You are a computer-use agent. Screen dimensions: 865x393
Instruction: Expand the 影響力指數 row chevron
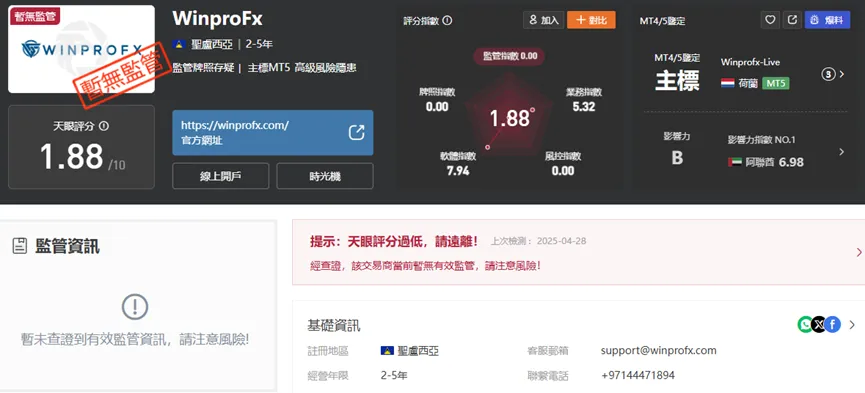(x=842, y=151)
